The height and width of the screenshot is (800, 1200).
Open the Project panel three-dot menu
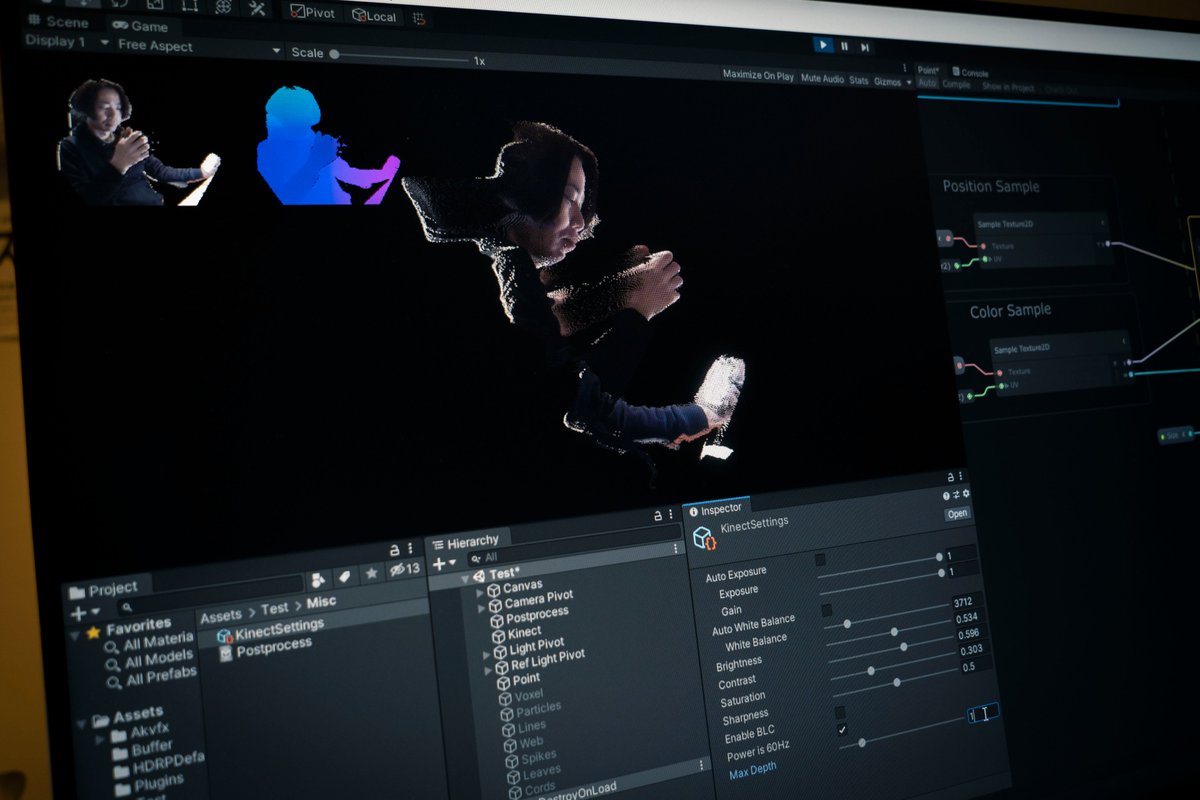409,548
